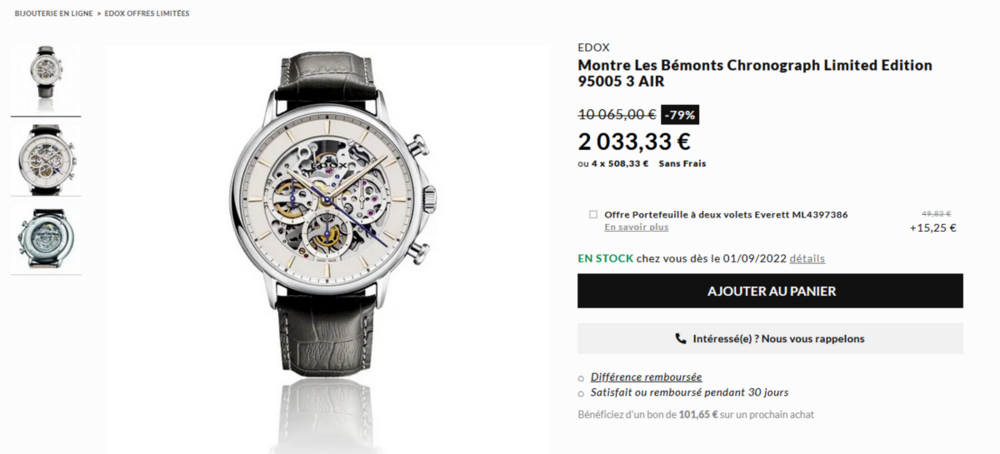
Task: Click the phone icon in the callback button
Action: tap(681, 339)
